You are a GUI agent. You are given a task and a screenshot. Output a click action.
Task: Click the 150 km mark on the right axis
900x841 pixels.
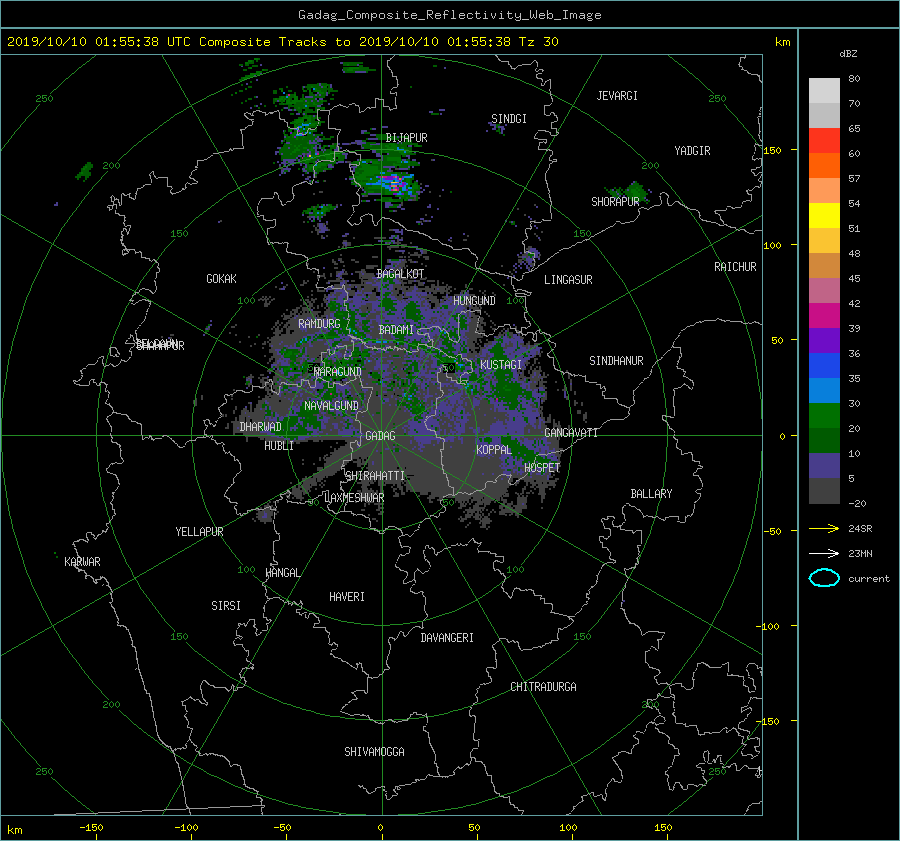tap(773, 150)
